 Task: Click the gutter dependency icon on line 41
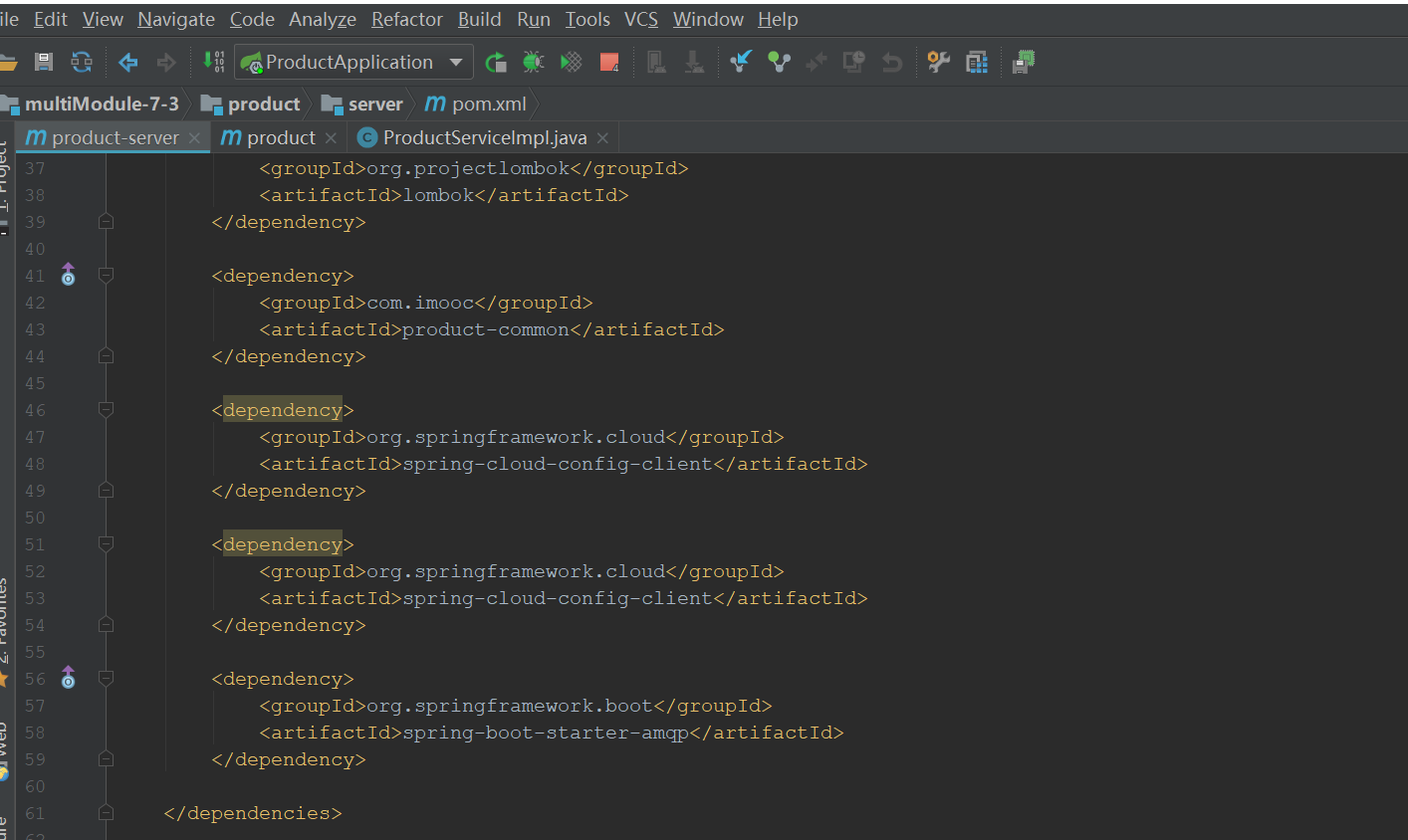[68, 275]
